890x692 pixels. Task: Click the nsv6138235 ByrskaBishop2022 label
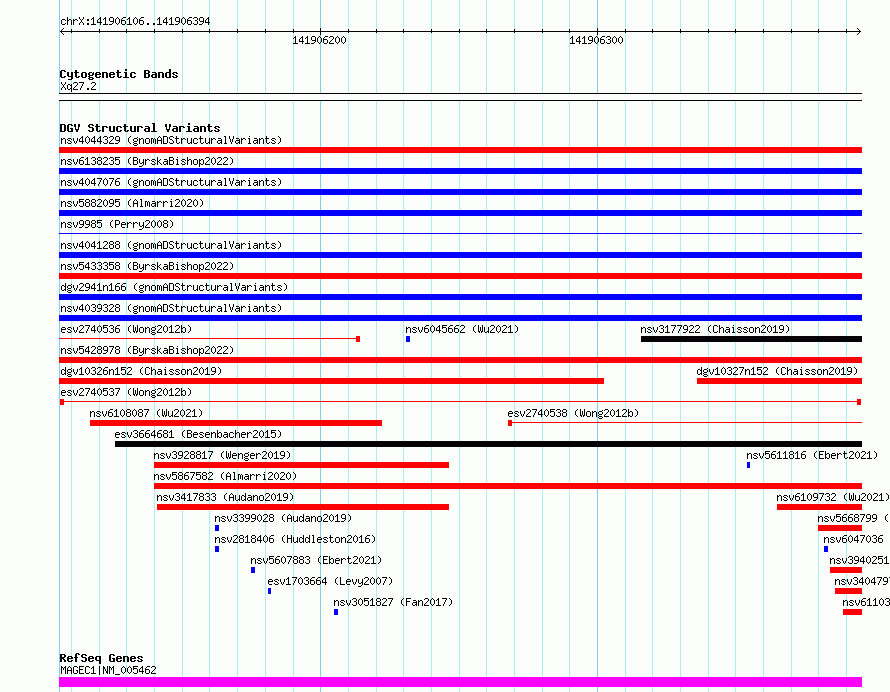(147, 161)
